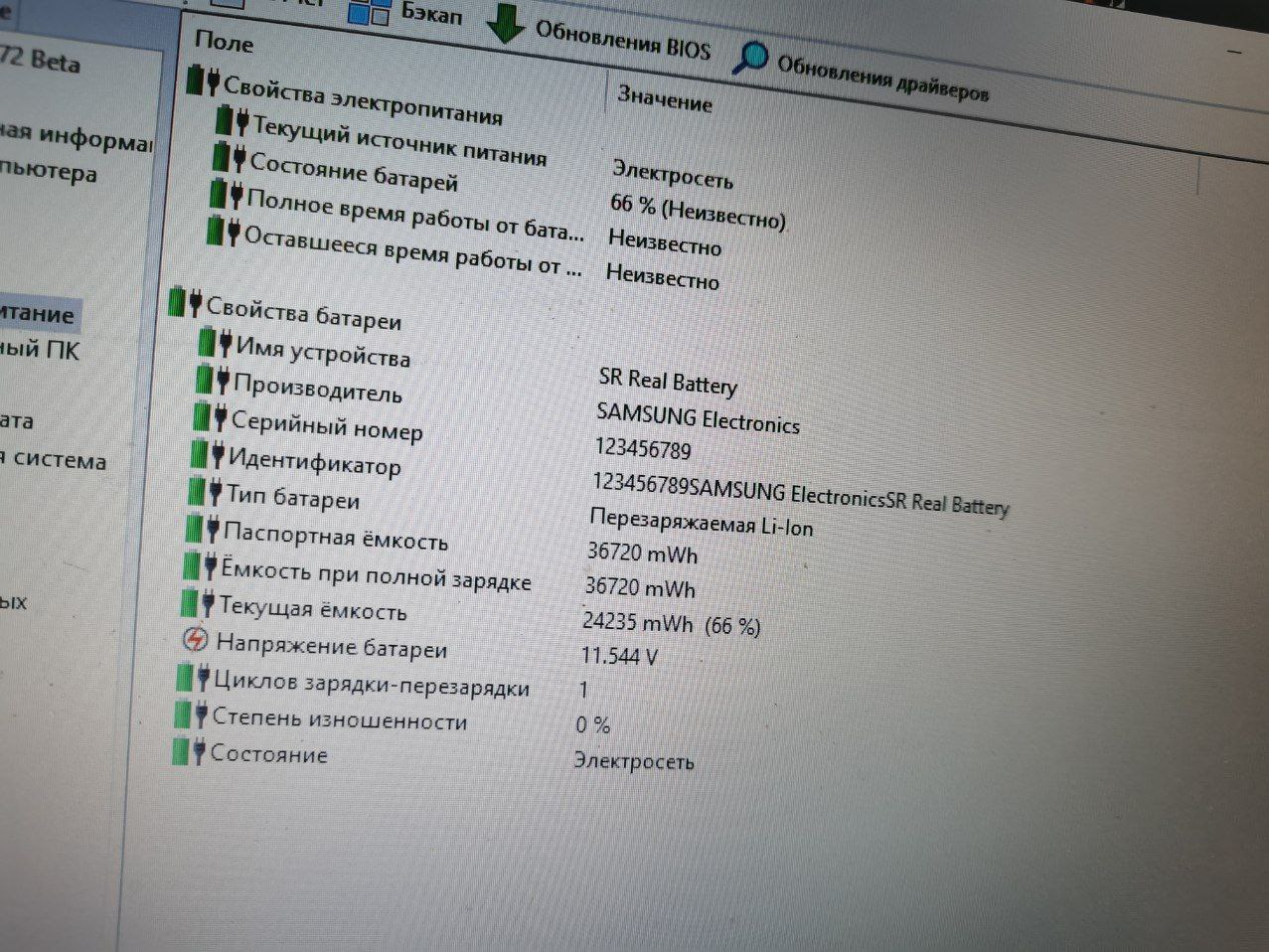Select the wear level value 0 %
1269x952 pixels.
593,724
